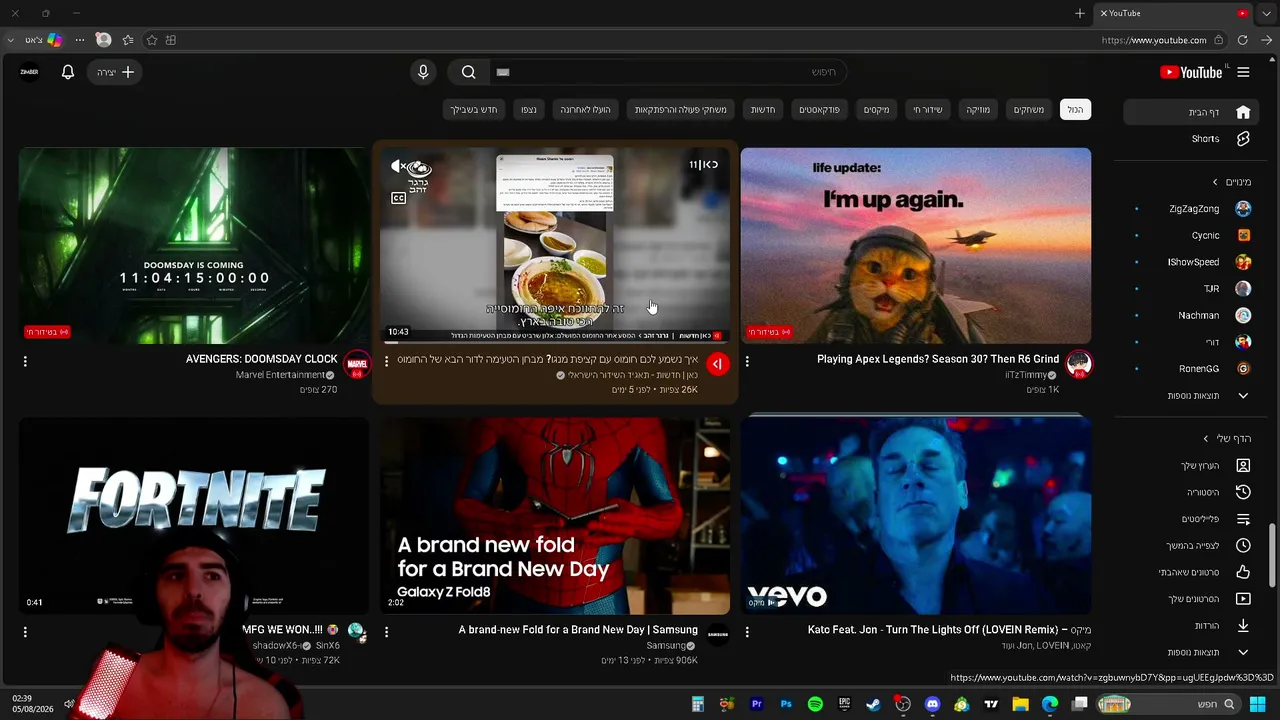The image size is (1280, 720).
Task: Expand more results under הדף שלי
Action: click(1193, 652)
